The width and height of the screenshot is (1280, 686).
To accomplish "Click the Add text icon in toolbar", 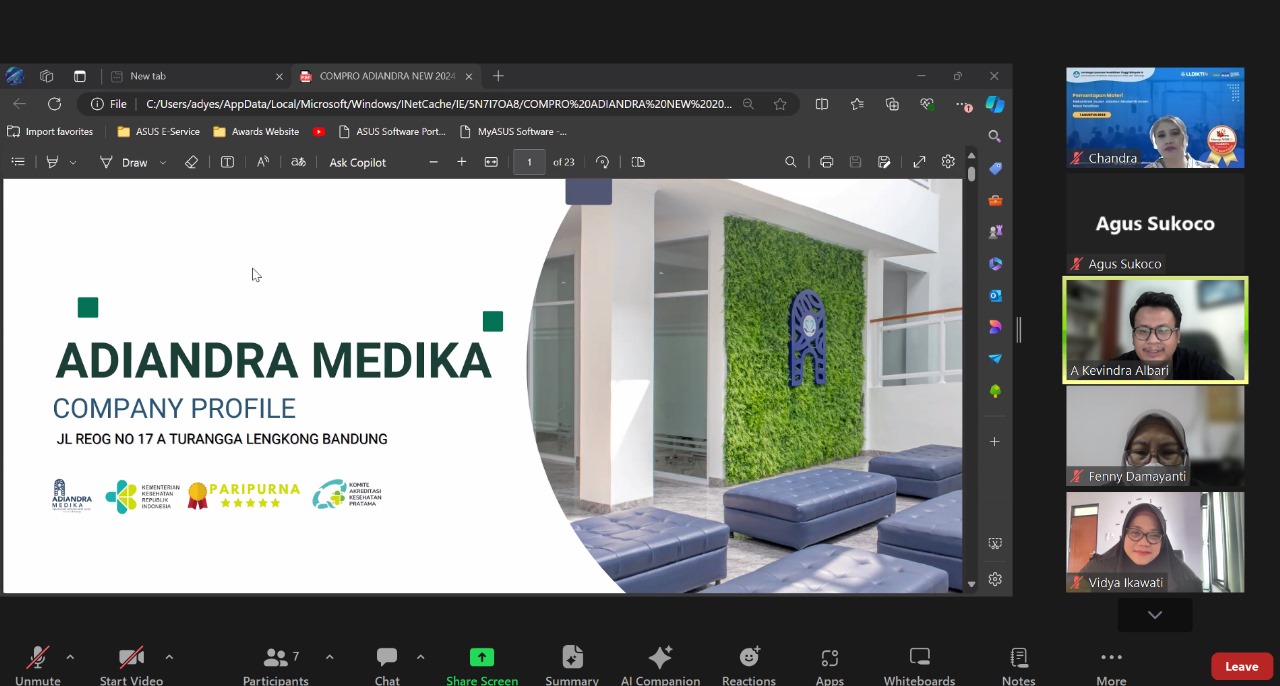I will pyautogui.click(x=227, y=162).
